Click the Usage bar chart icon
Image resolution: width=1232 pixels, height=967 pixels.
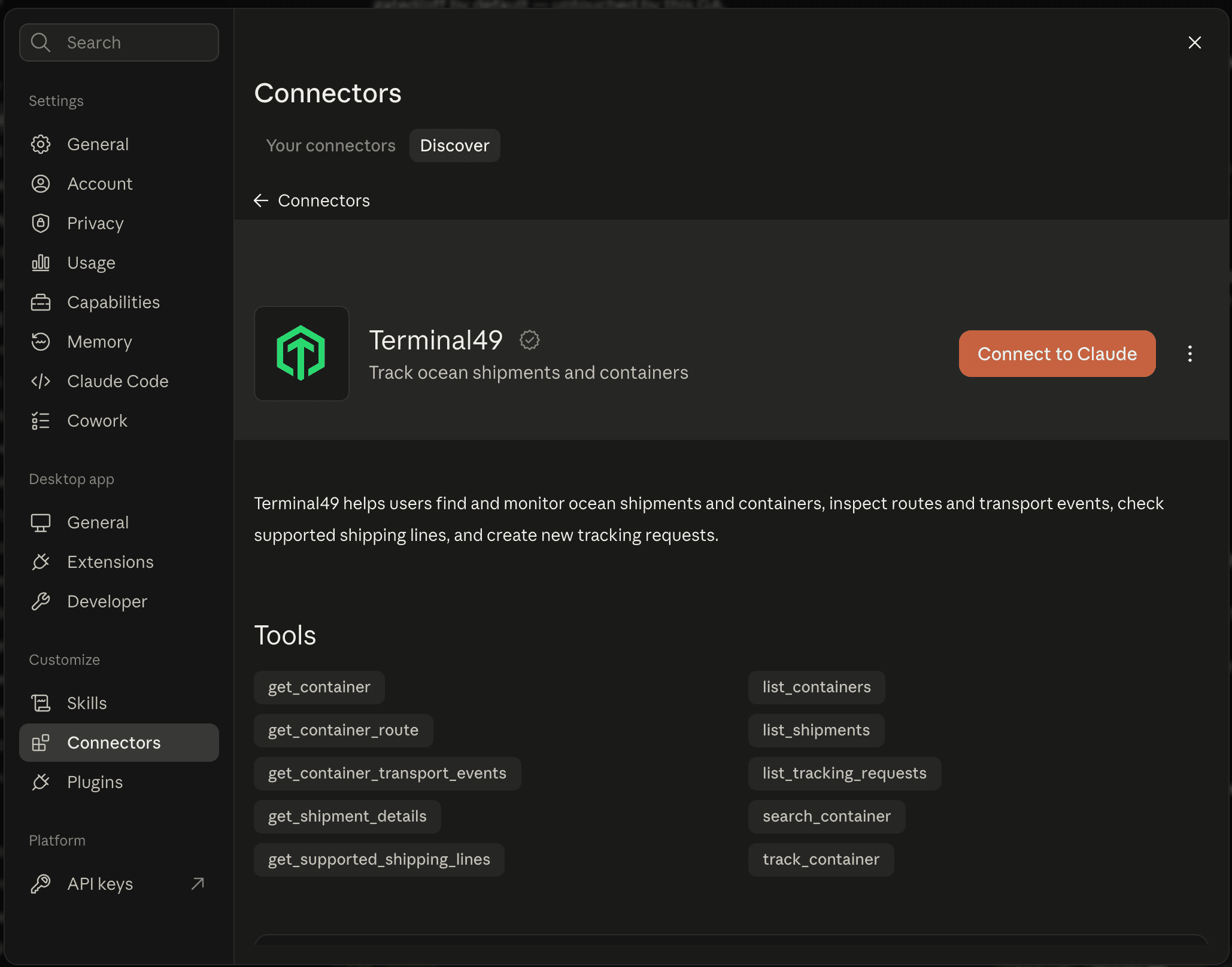[x=41, y=263]
